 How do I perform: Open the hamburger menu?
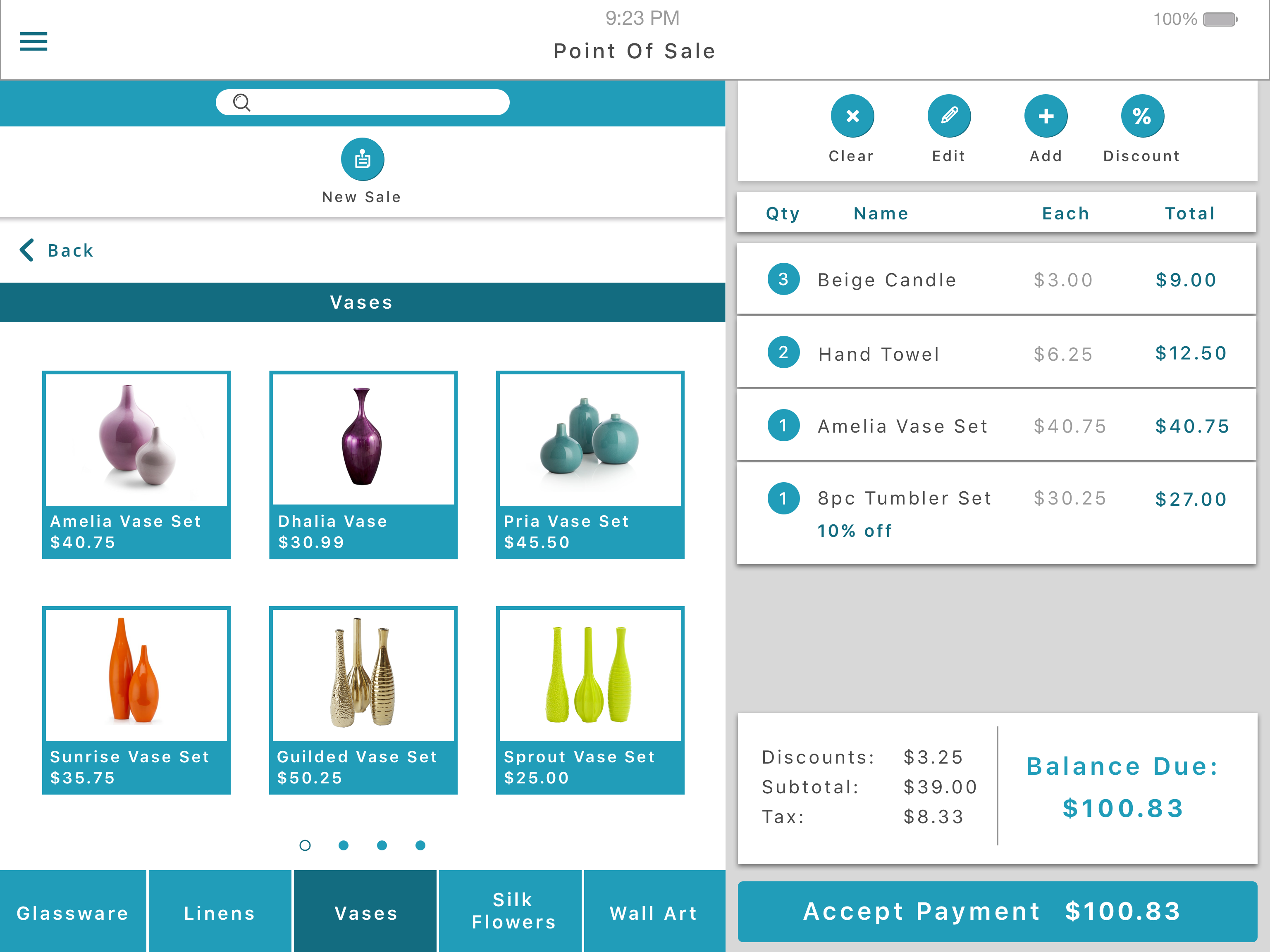point(33,41)
